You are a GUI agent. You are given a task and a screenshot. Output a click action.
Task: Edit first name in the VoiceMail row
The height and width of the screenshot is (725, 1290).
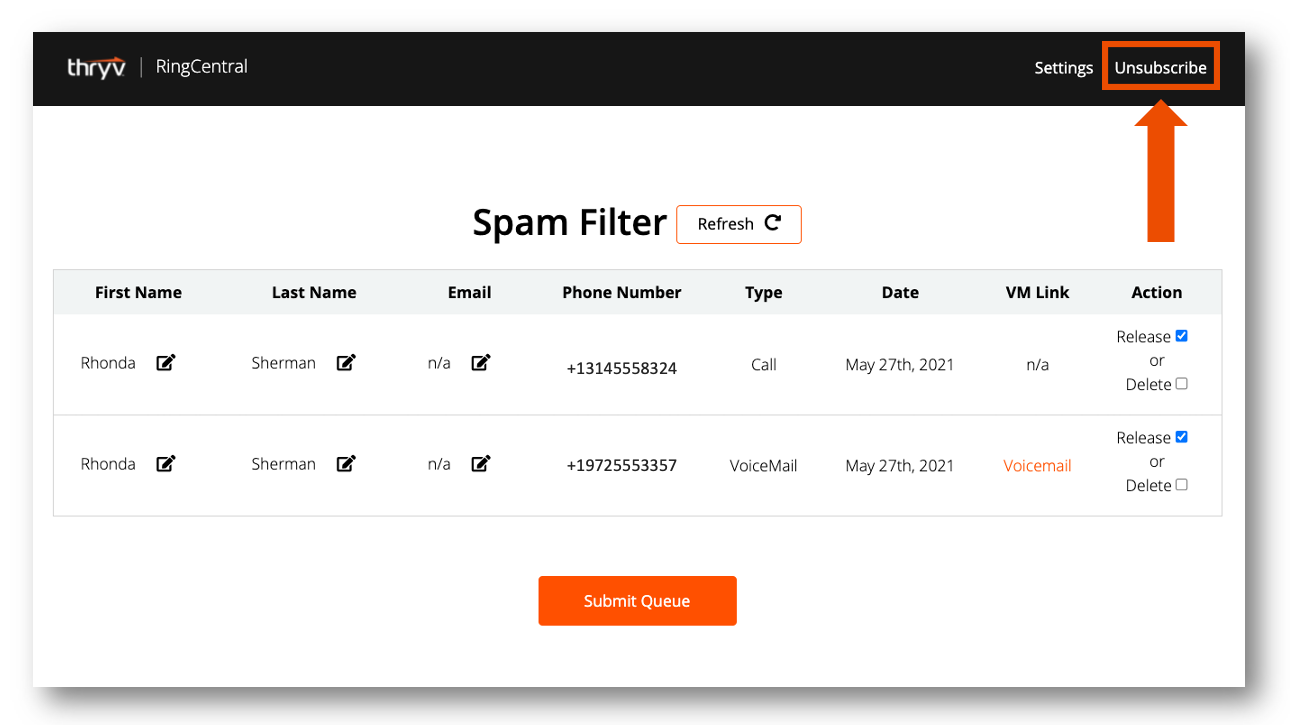click(166, 464)
